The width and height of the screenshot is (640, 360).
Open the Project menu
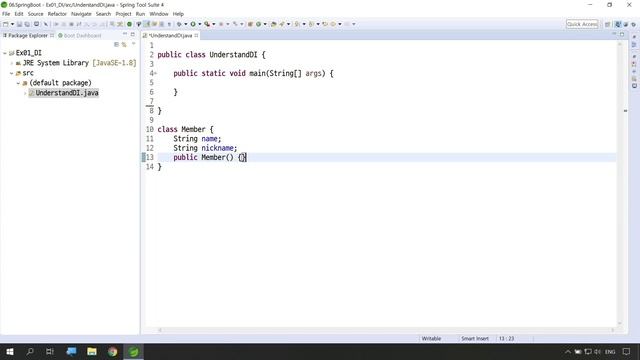(123, 14)
